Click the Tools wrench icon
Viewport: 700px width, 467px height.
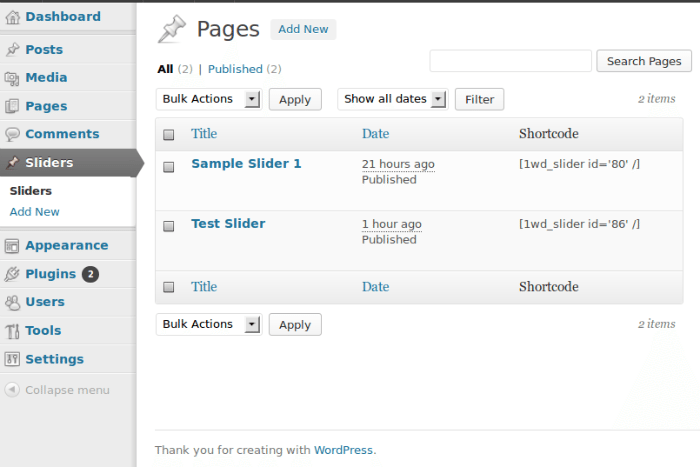point(12,331)
